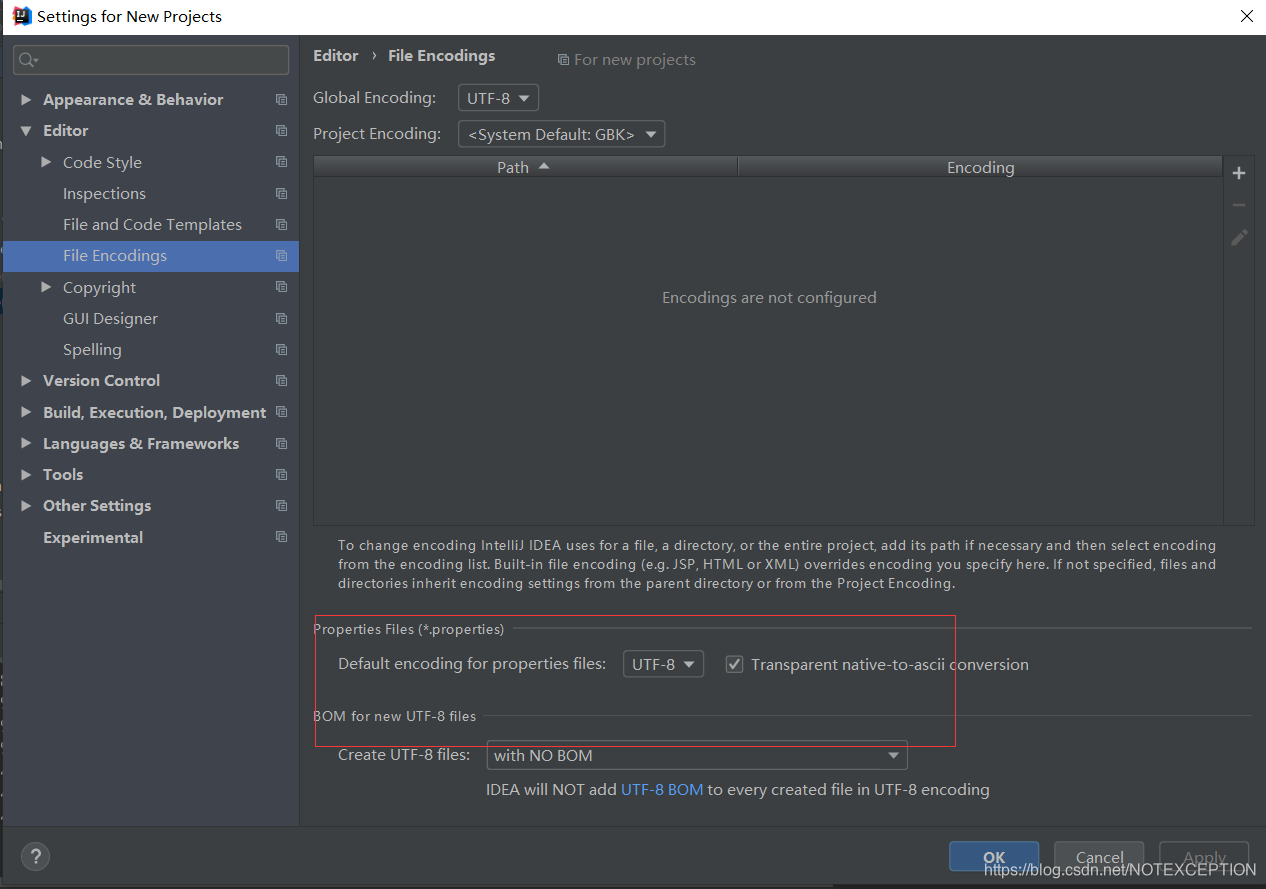Click the project-level icon next to Tools
Image resolution: width=1266 pixels, height=889 pixels.
(x=281, y=474)
